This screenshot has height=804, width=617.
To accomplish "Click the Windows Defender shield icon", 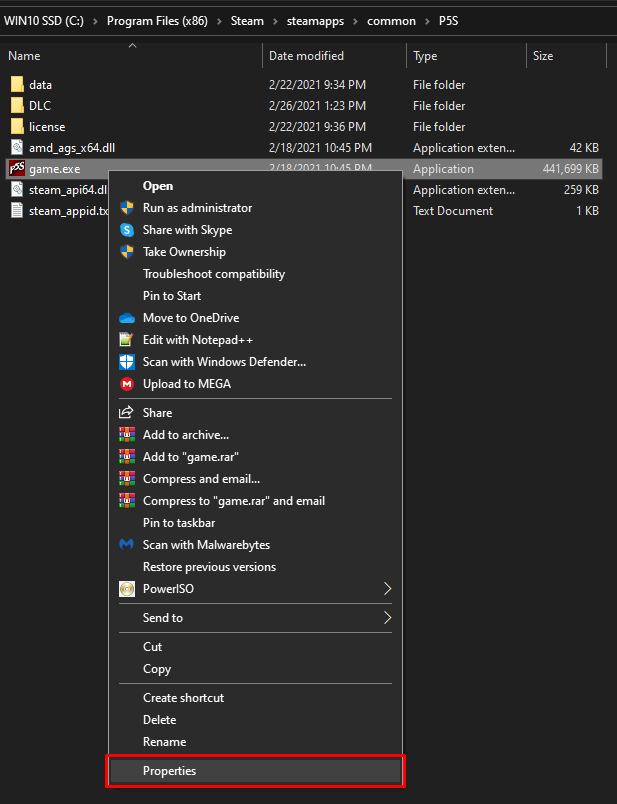I will 127,362.
